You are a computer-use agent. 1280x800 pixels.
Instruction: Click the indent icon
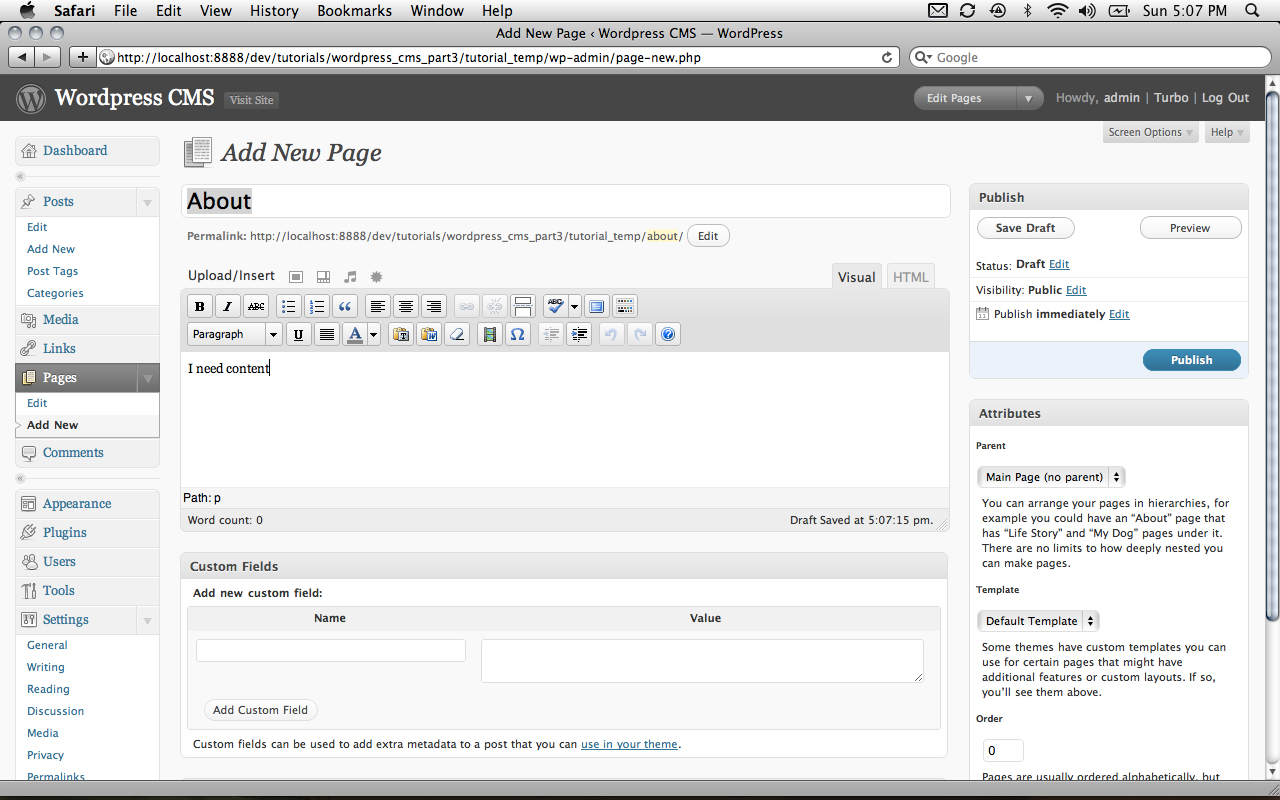click(578, 334)
